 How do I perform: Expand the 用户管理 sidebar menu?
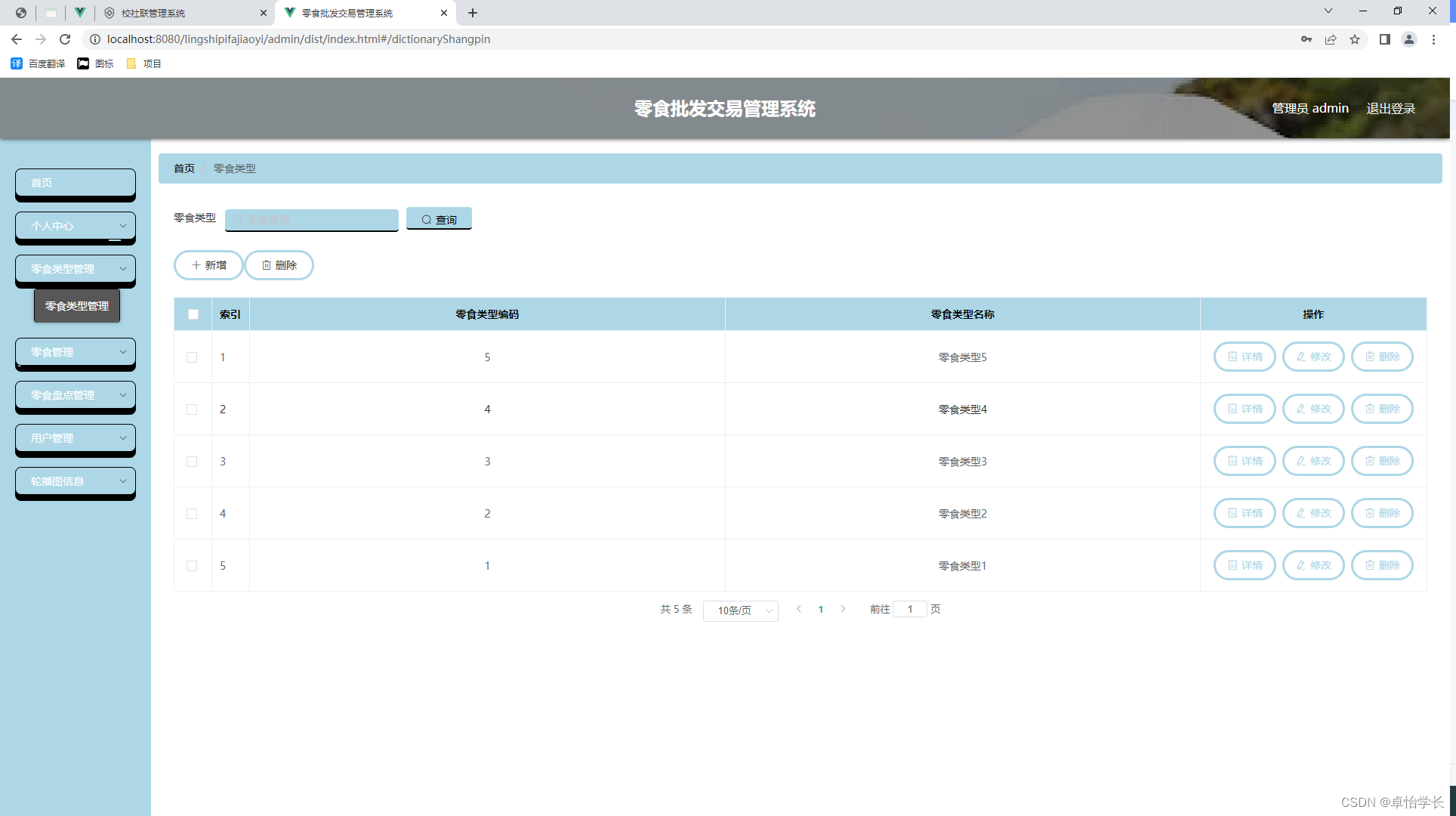point(76,438)
